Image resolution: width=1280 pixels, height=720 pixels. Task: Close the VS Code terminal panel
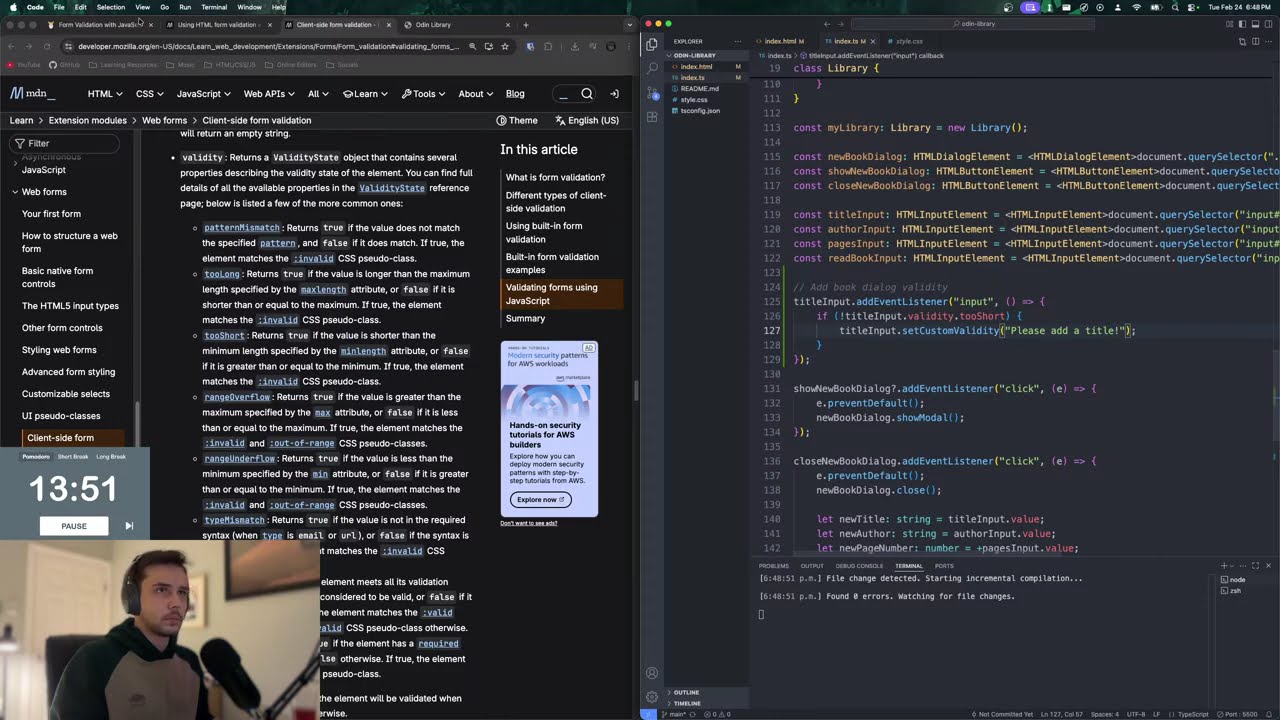[x=1268, y=566]
